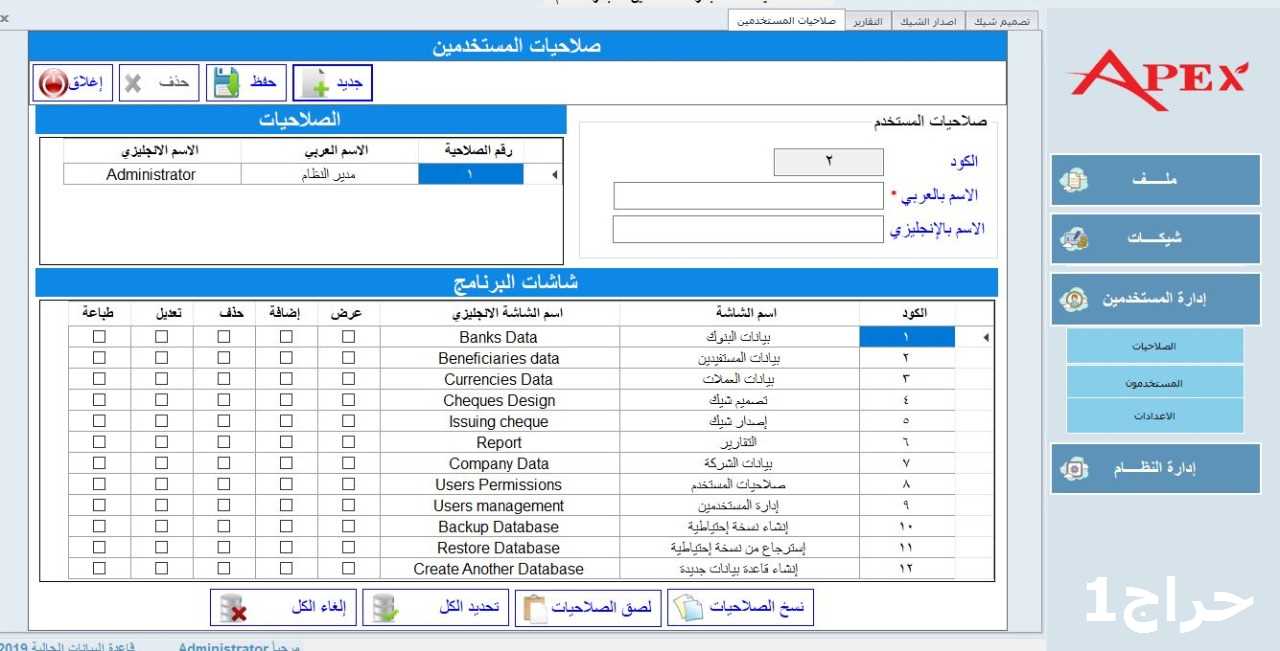
Task: Tick إضافة checkbox for Company Data
Action: pyautogui.click(x=286, y=463)
